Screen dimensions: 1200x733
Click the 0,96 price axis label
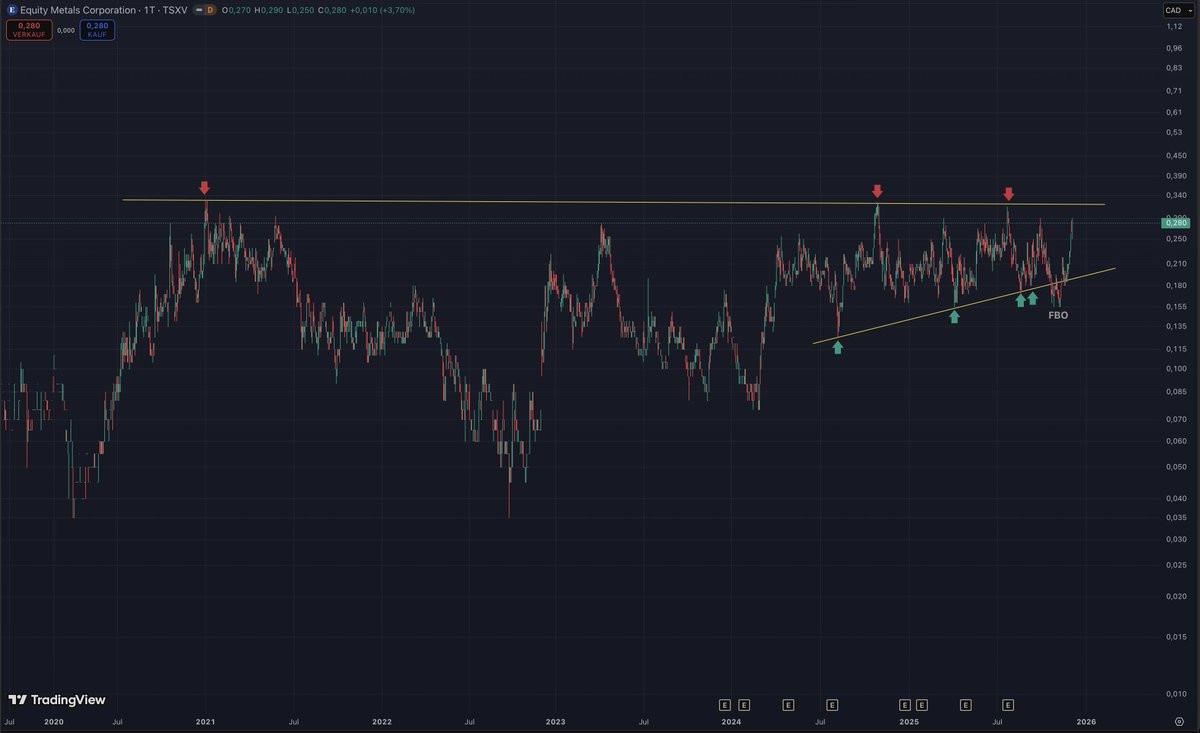1174,47
